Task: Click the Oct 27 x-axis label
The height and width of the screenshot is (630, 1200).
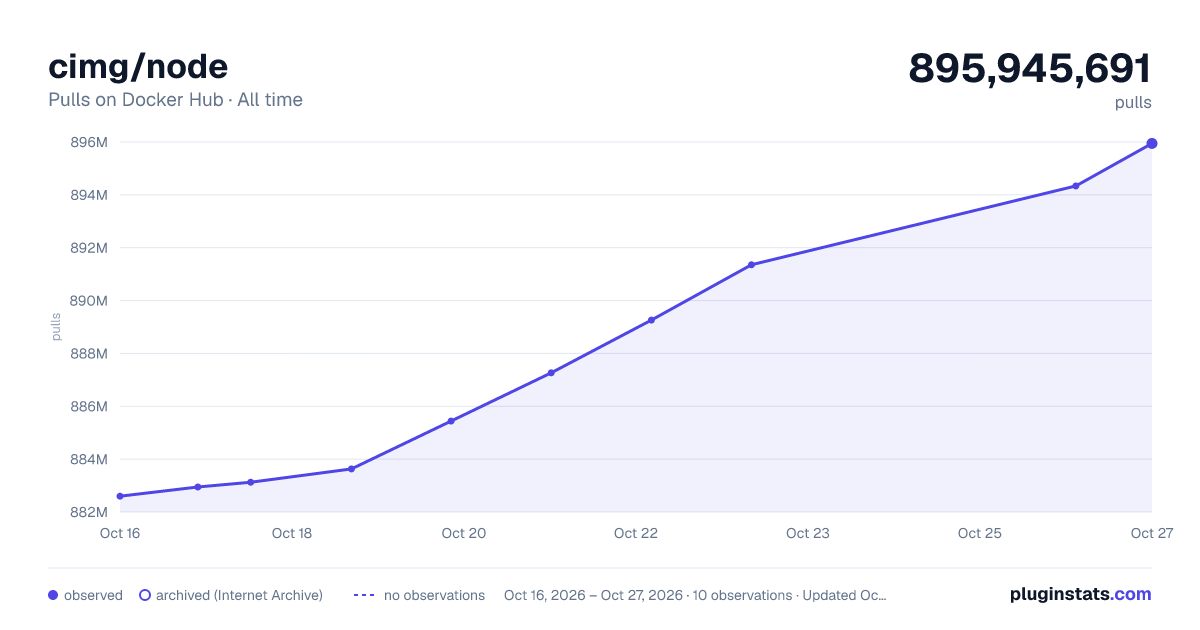Action: (x=1151, y=533)
